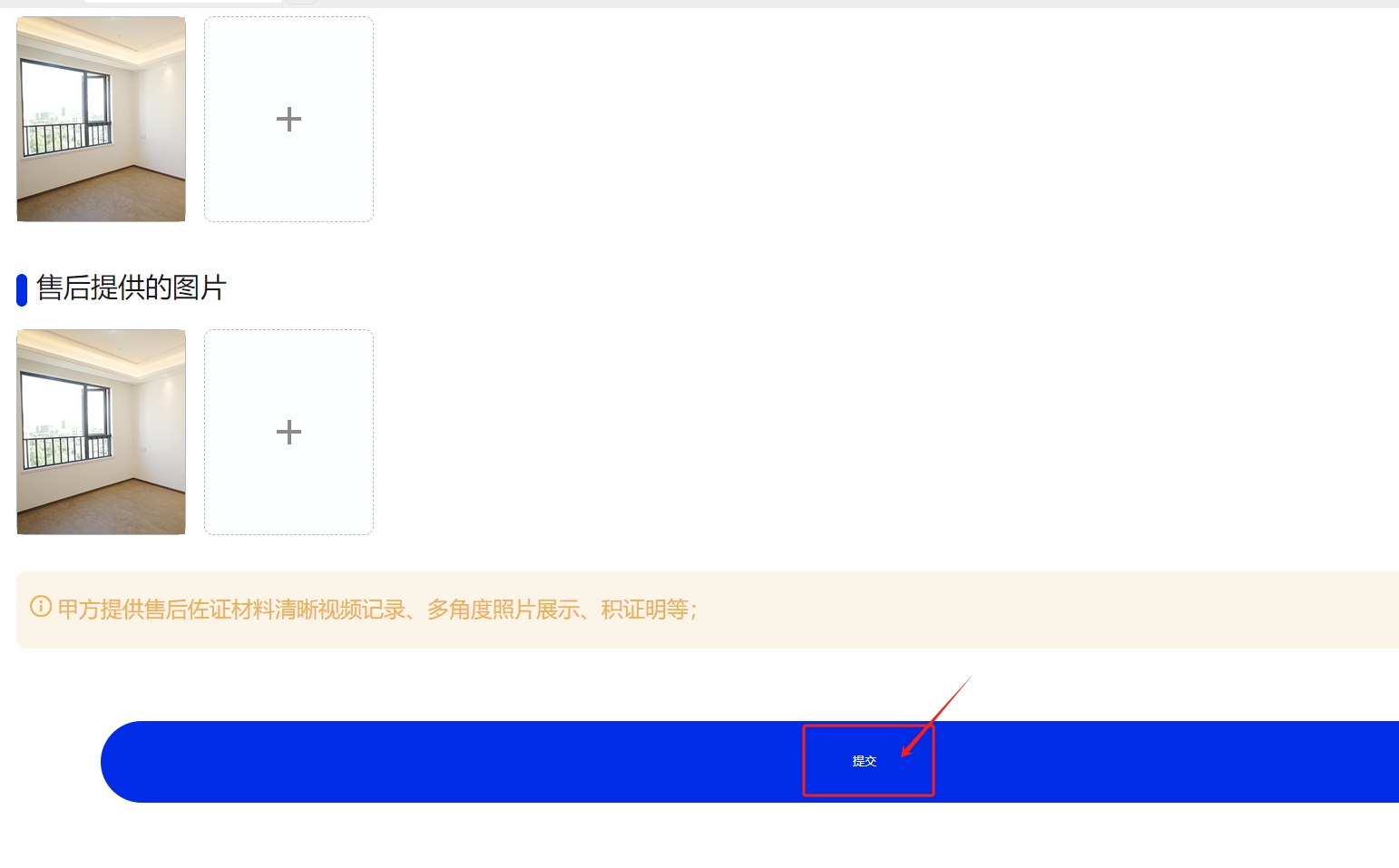
Task: Click the 售后提供的图片 section heading
Action: click(132, 288)
